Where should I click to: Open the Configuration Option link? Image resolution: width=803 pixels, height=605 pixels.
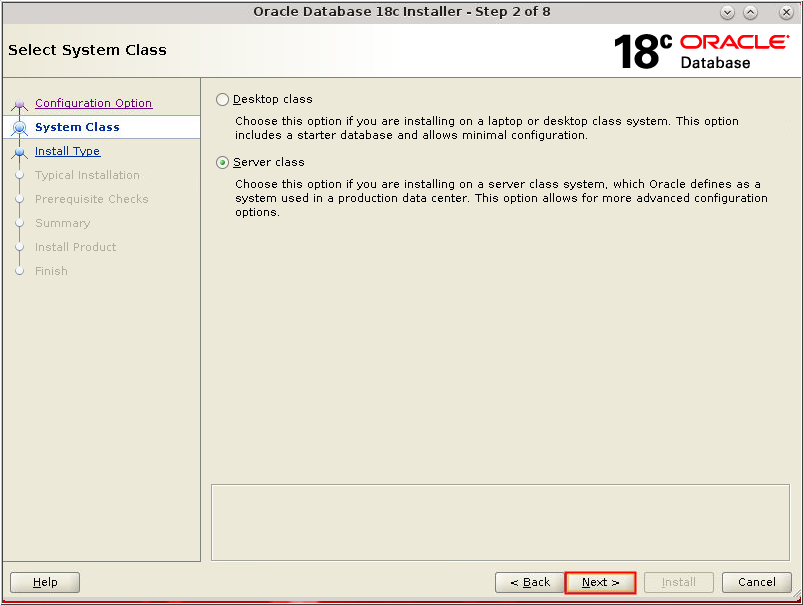click(93, 103)
